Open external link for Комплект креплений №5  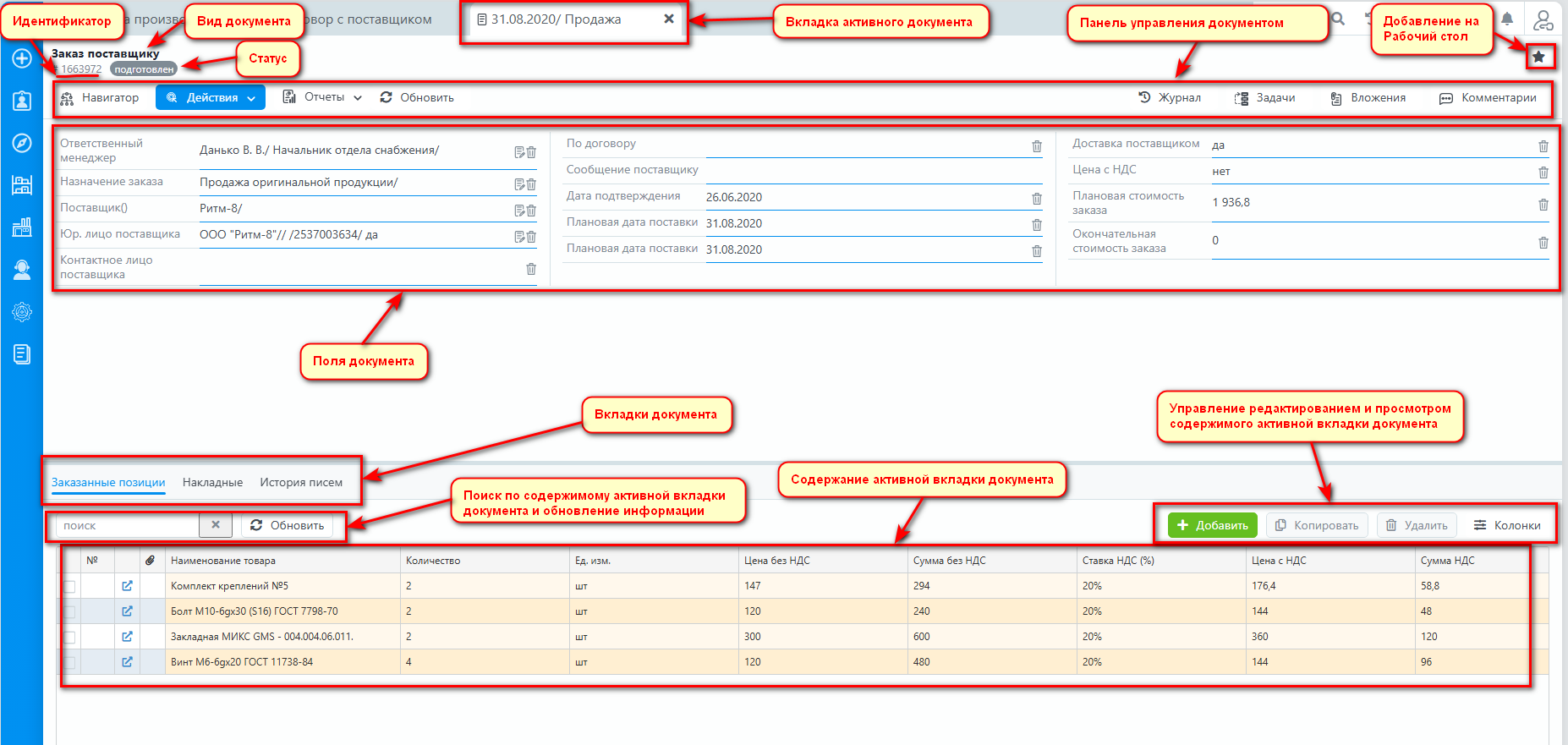click(127, 586)
